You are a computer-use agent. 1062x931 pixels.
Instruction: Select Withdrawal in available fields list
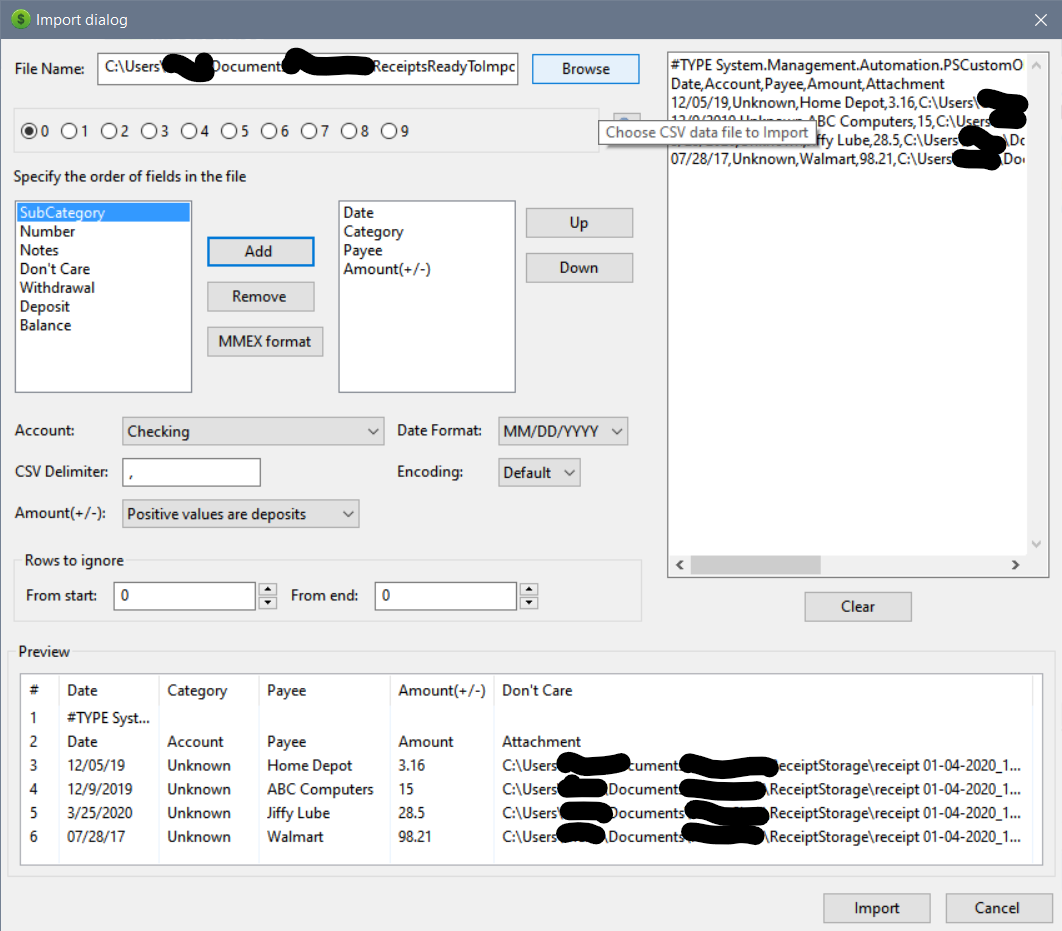point(103,288)
